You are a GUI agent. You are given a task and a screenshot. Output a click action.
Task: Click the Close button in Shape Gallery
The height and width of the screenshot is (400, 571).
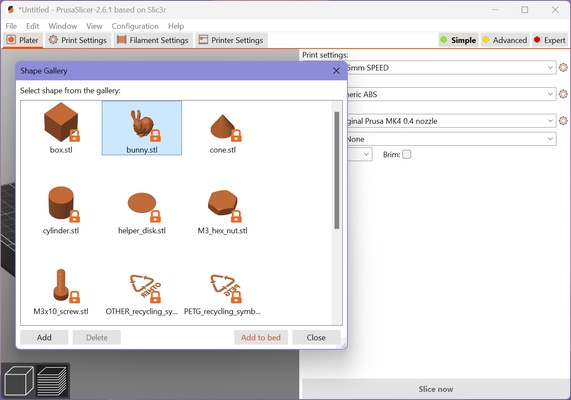coord(316,337)
